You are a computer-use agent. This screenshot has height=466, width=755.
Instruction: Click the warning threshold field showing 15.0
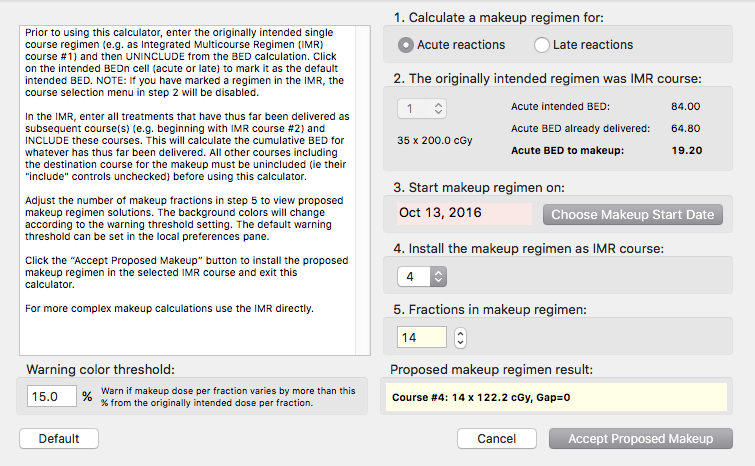(x=52, y=397)
